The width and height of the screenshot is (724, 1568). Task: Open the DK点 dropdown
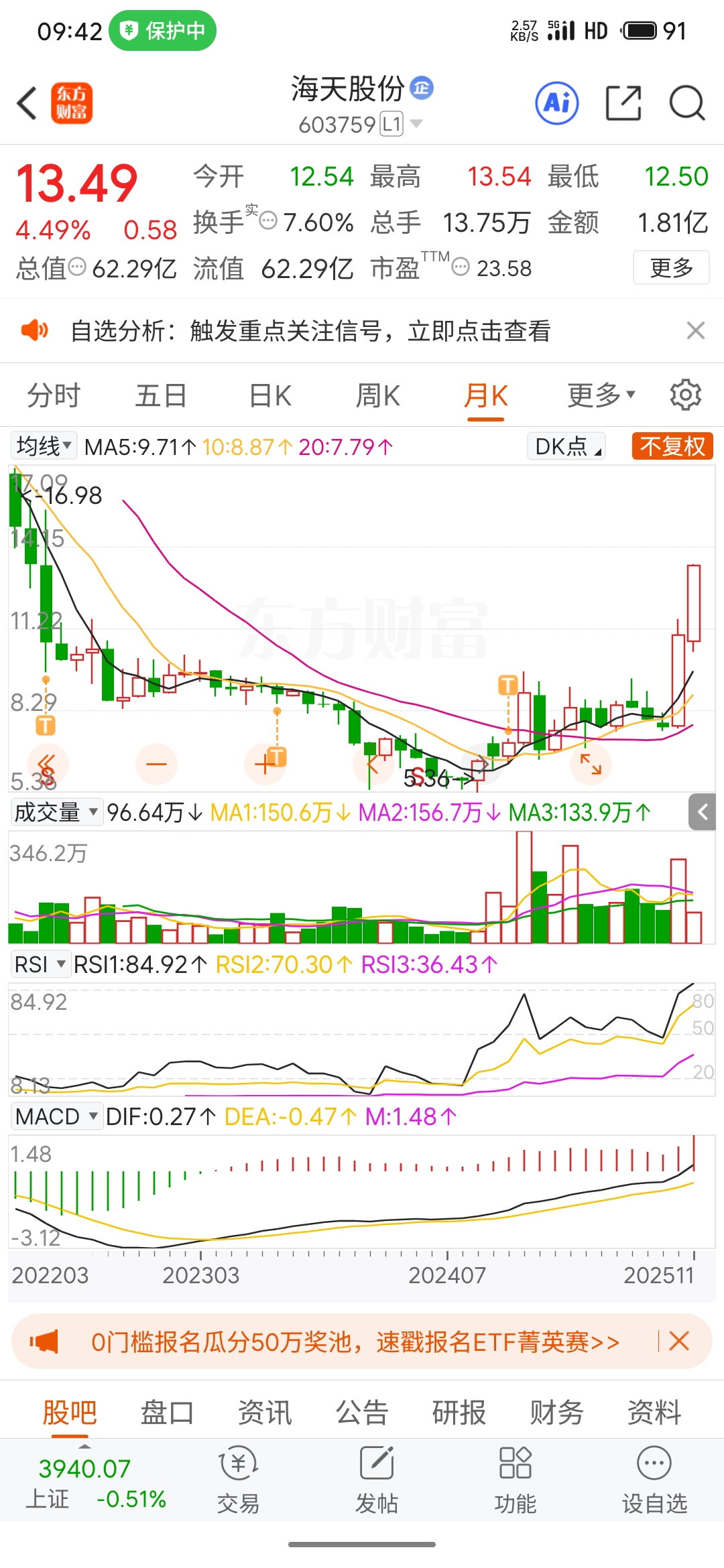click(x=567, y=446)
